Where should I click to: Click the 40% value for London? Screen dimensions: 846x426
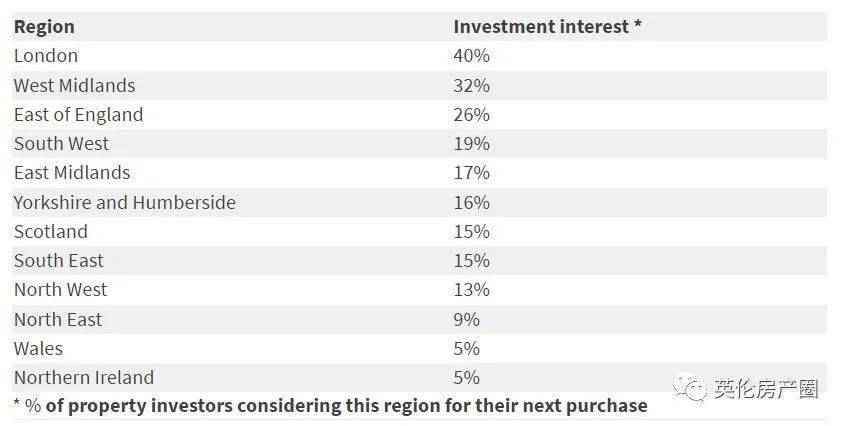471,56
